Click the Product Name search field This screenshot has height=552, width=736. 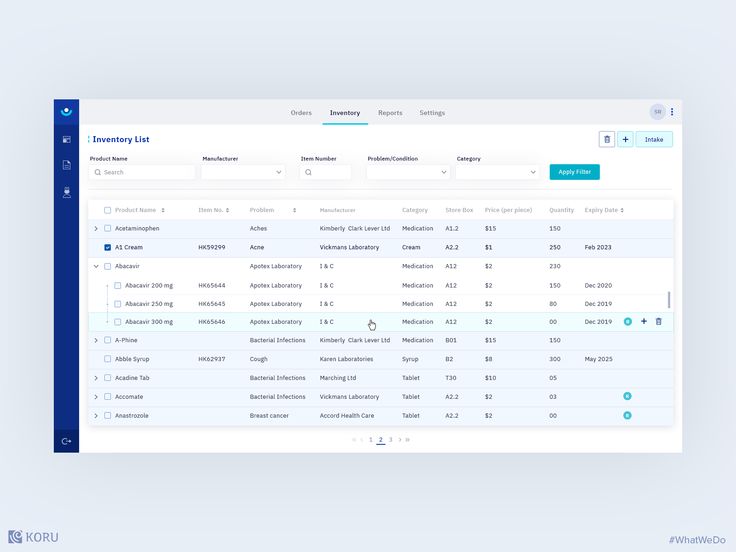pyautogui.click(x=142, y=172)
